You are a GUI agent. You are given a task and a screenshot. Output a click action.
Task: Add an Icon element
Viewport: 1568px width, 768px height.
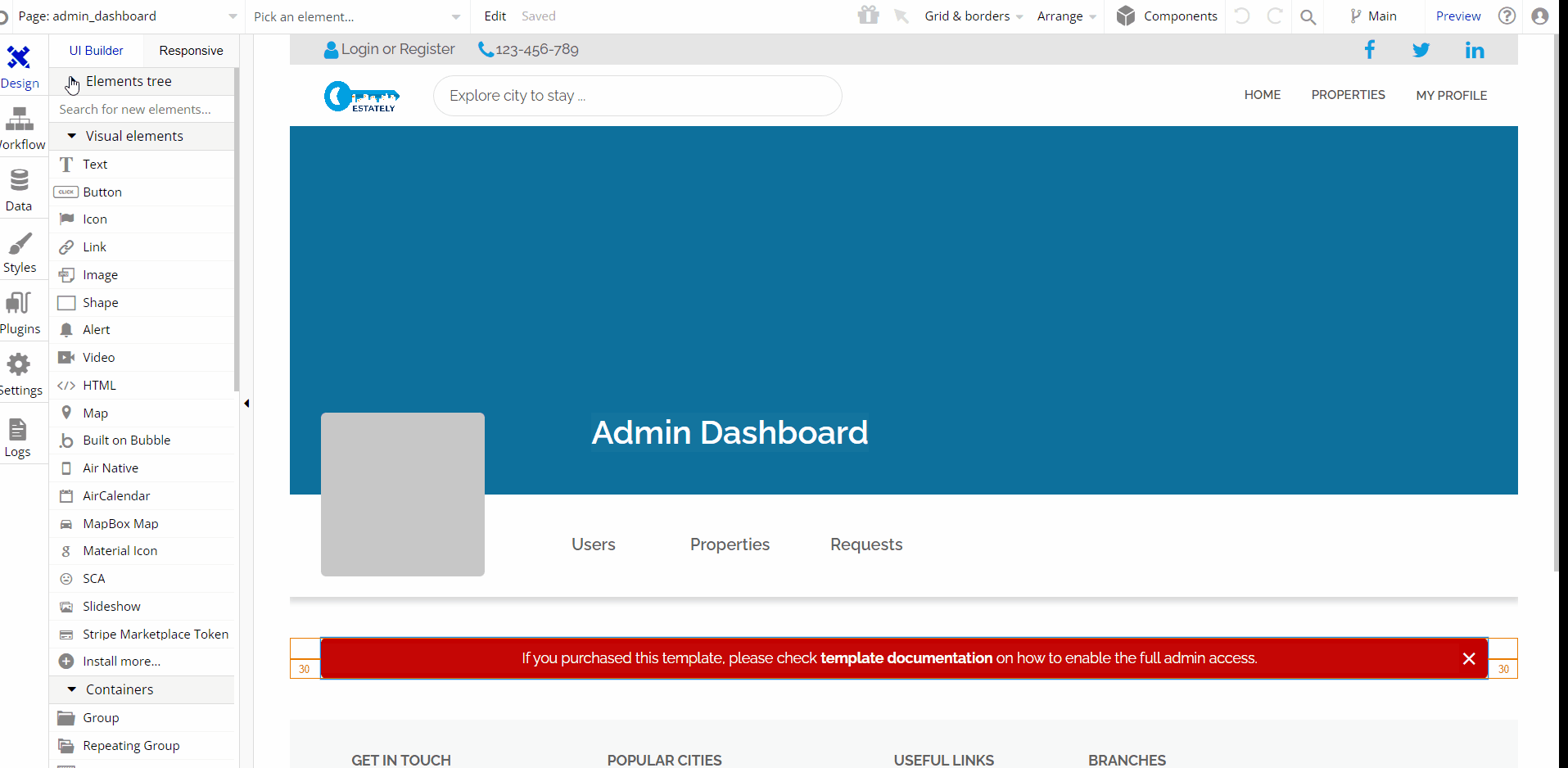coord(142,219)
